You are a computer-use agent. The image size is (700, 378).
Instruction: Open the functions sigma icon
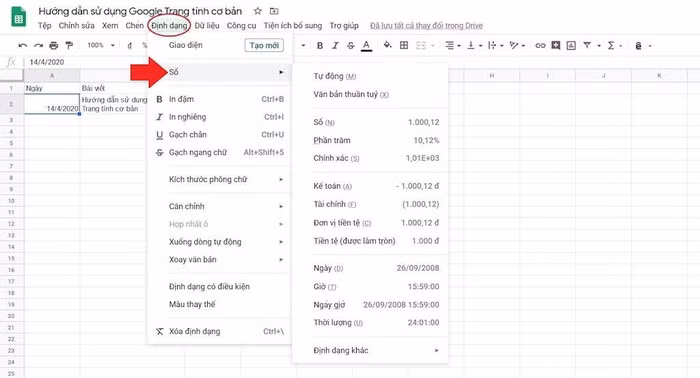[611, 46]
